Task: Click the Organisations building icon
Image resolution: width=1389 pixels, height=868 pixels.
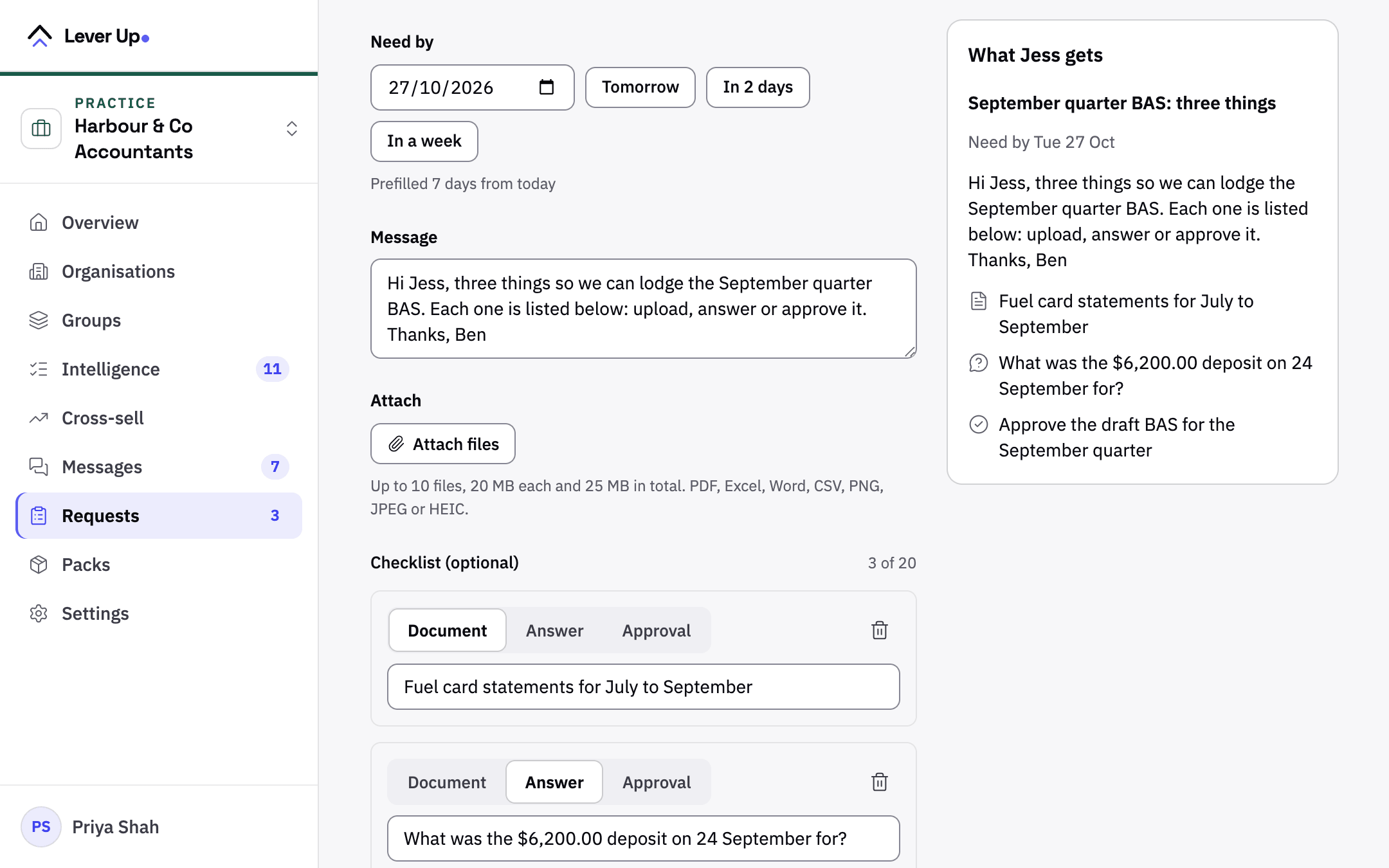Action: pyautogui.click(x=39, y=271)
